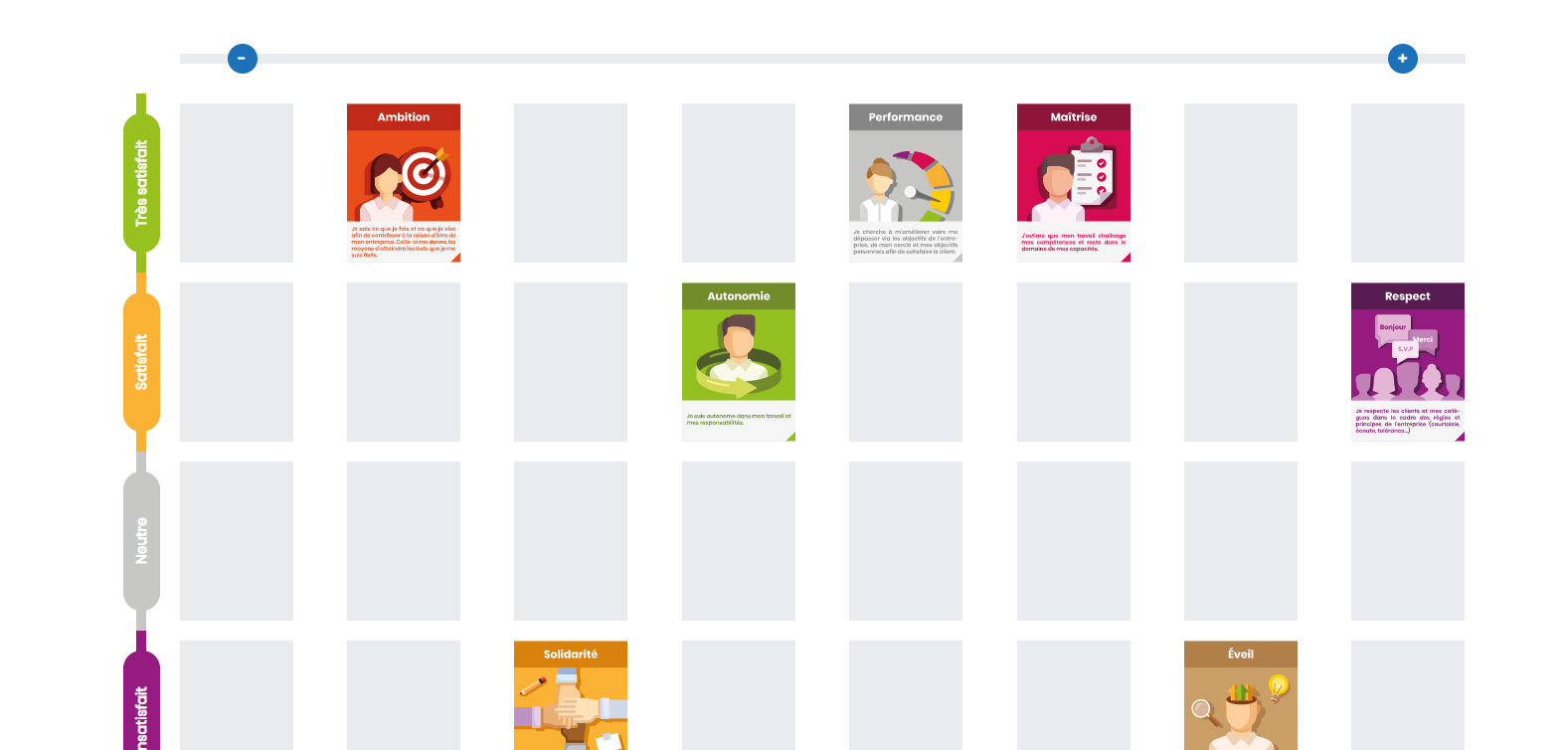
Task: Select the Performance card
Action: click(906, 183)
